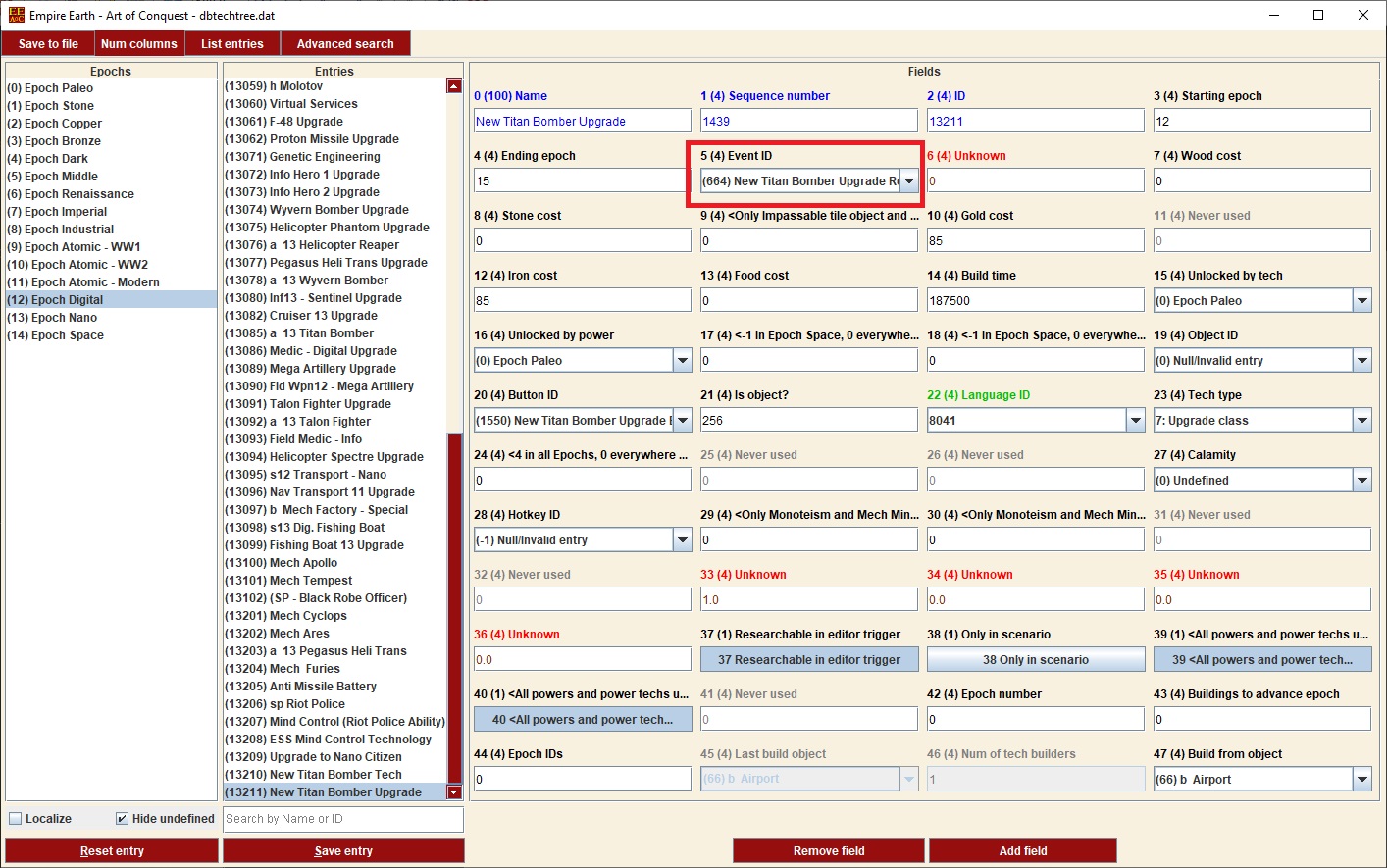Click Sequence number field showing 1439
Image resolution: width=1387 pixels, height=868 pixels.
click(809, 122)
